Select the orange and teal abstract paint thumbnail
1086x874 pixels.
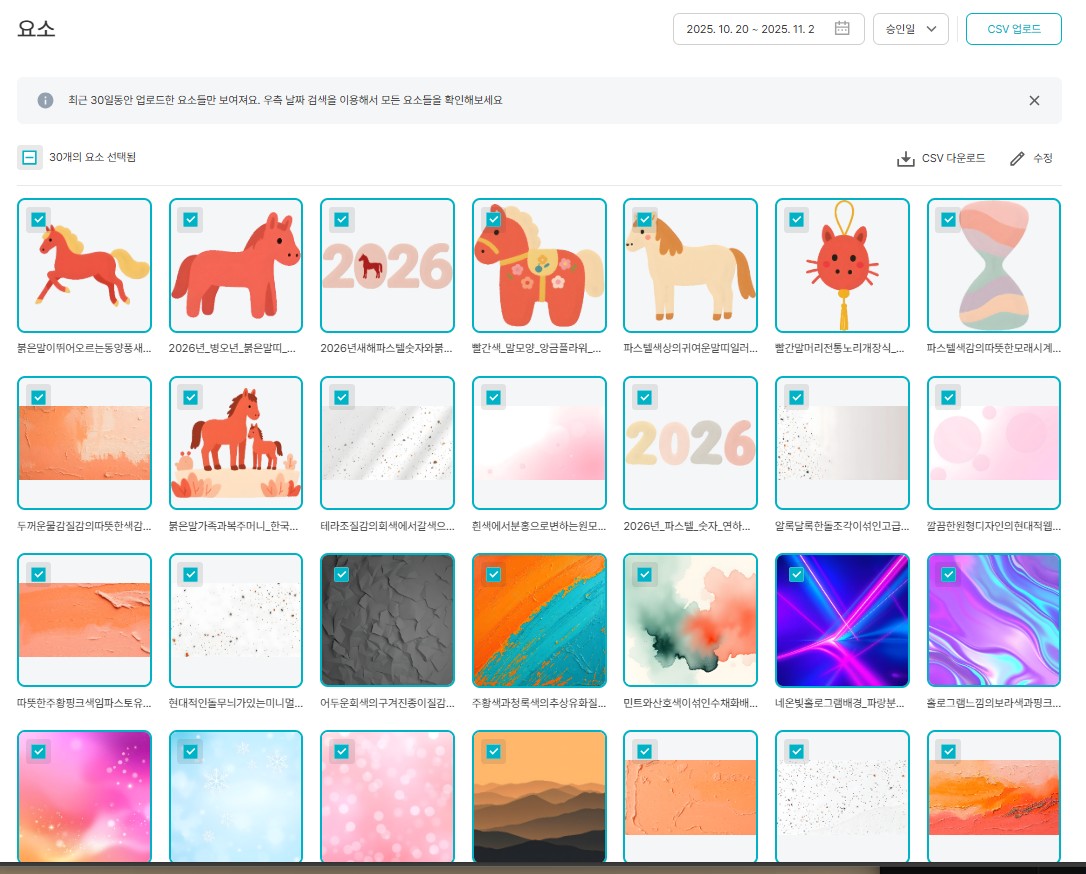pyautogui.click(x=539, y=620)
